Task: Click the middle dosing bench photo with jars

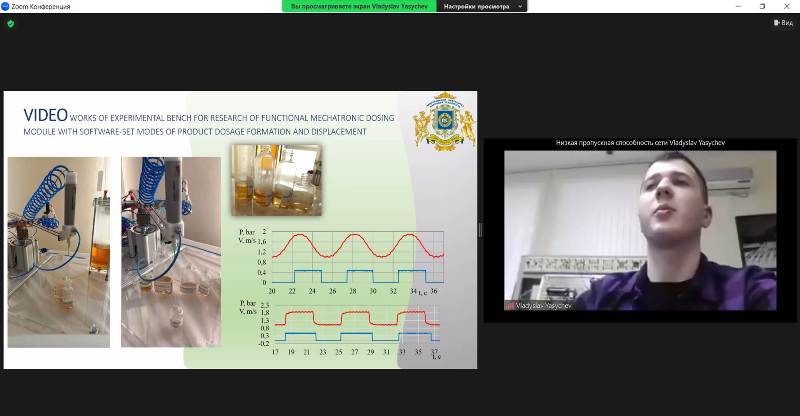Action: click(171, 252)
